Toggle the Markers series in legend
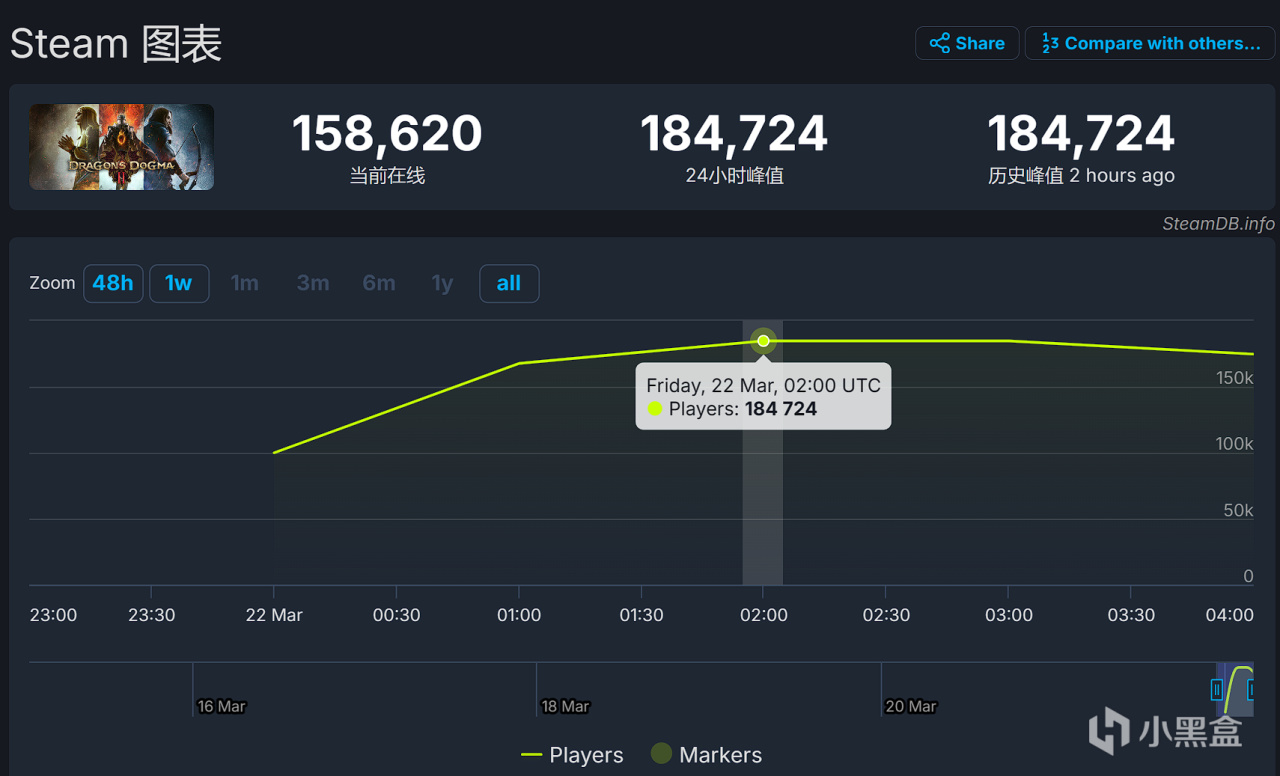This screenshot has width=1280, height=776. 706,755
